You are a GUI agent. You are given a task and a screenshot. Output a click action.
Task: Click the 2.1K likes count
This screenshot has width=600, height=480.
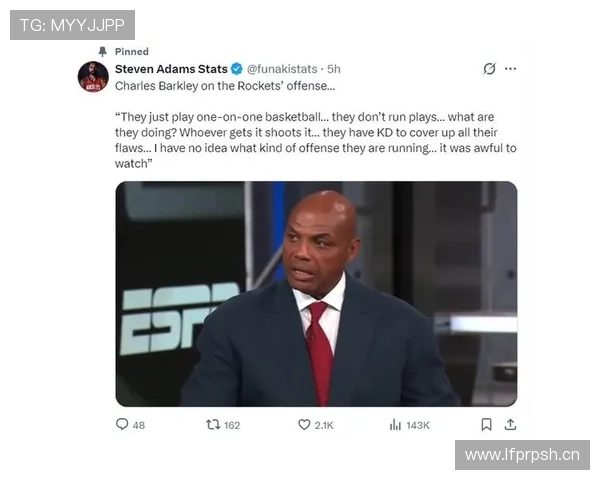(324, 425)
